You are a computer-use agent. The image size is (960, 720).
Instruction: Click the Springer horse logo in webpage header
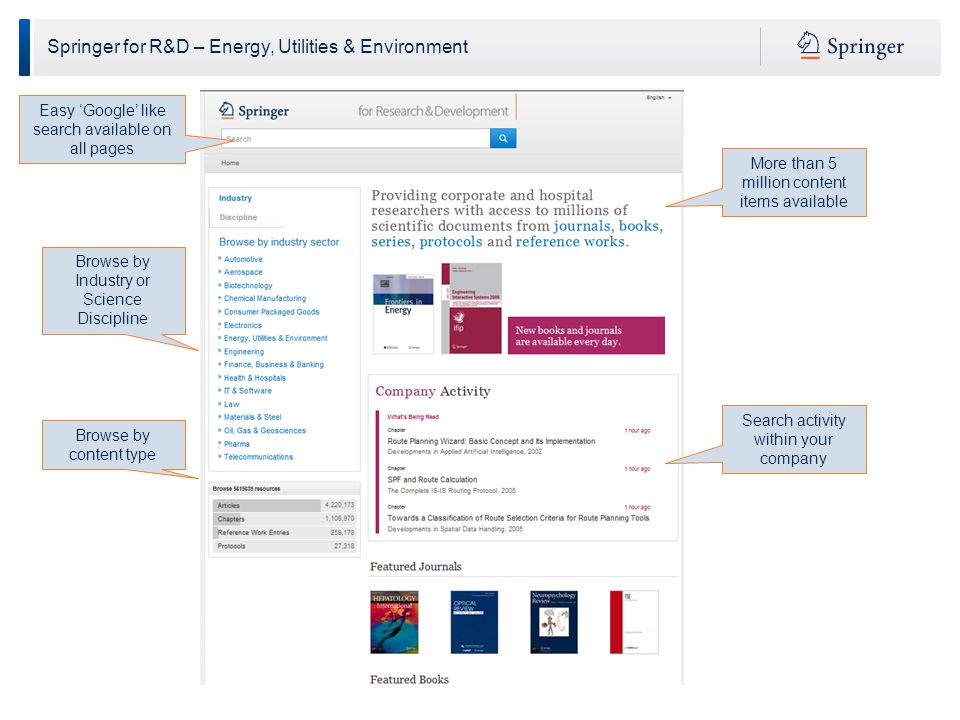coord(253,111)
